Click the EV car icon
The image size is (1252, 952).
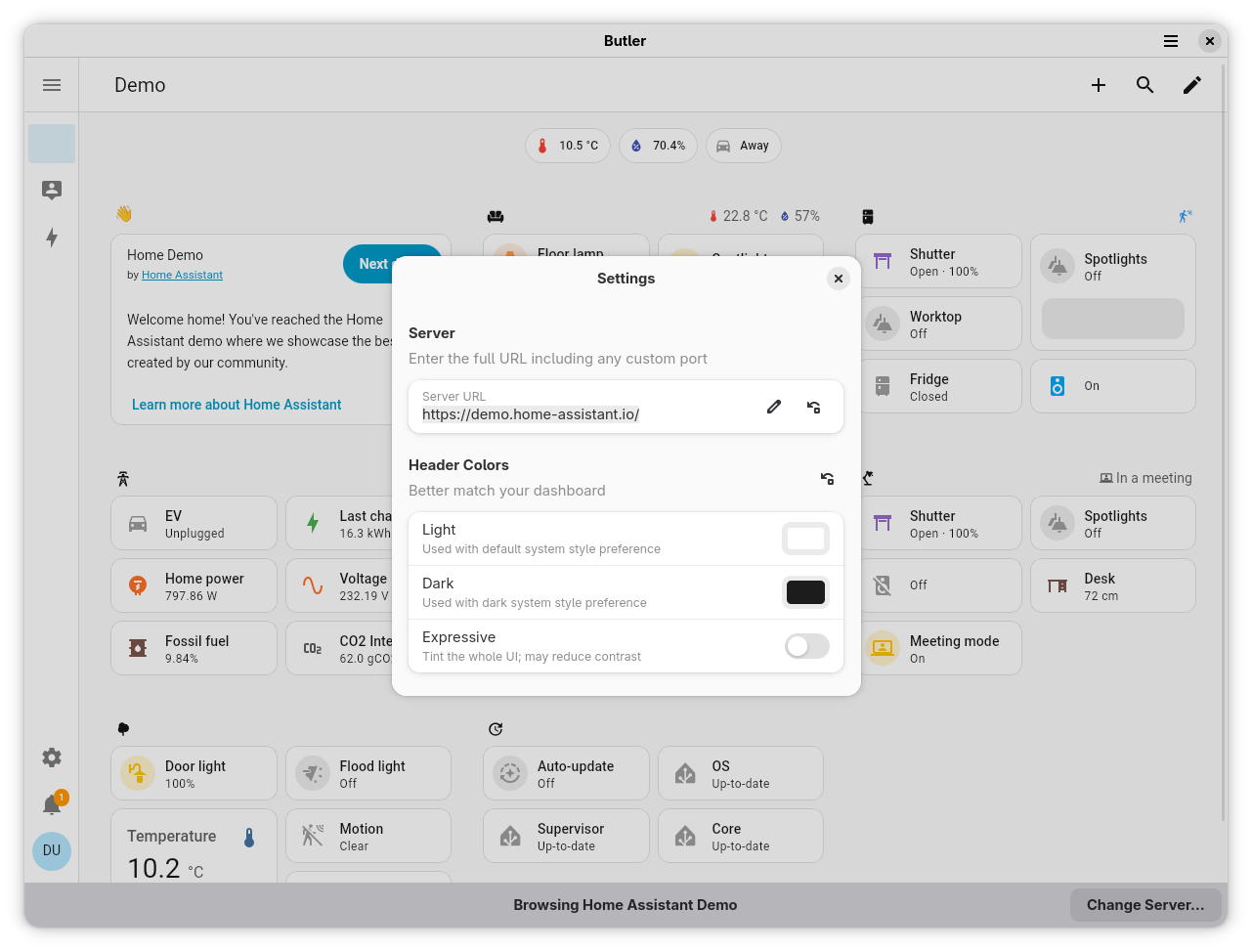(x=138, y=523)
